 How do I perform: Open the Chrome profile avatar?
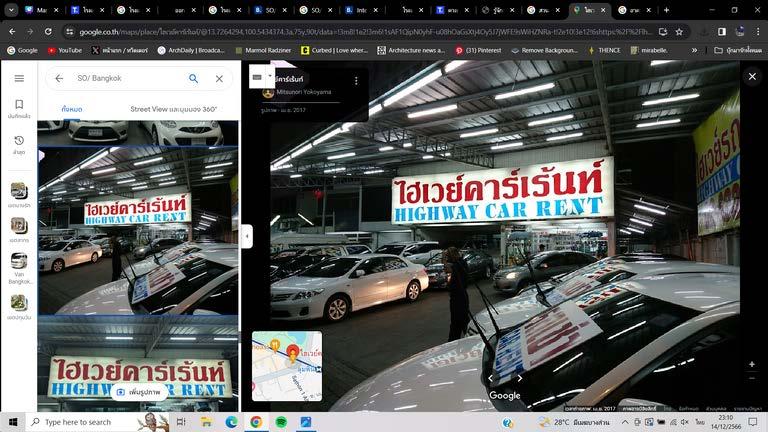point(740,31)
